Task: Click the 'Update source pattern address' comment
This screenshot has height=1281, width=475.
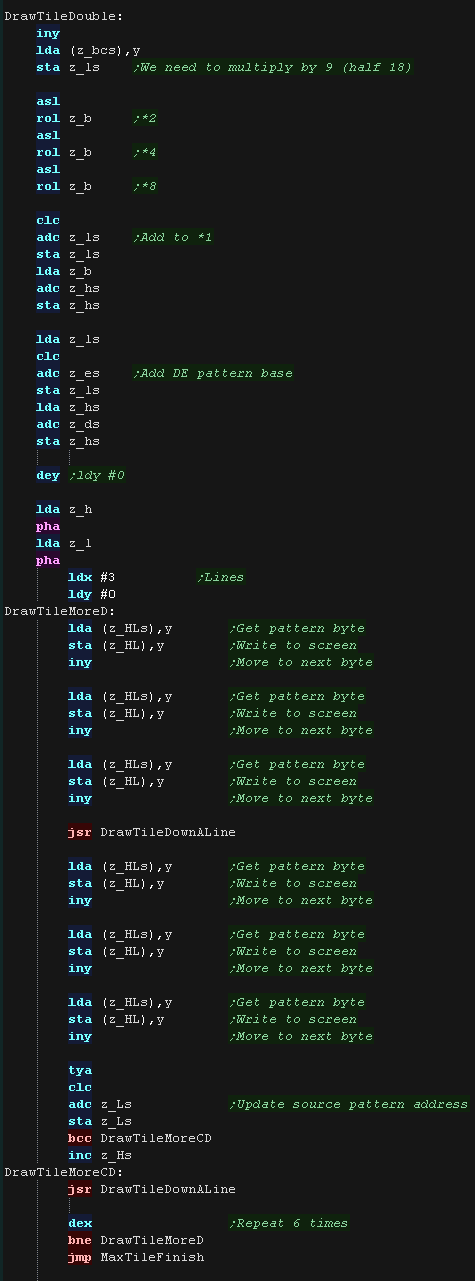Action: 348,1104
